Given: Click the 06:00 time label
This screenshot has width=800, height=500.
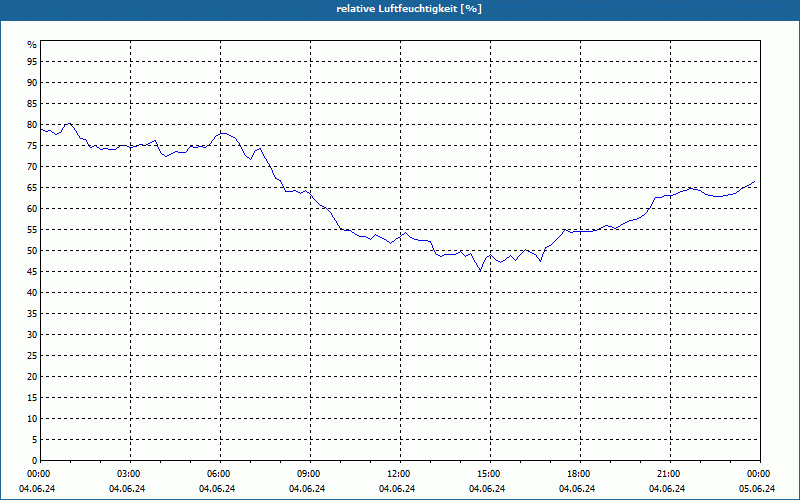Looking at the screenshot, I should click(218, 474).
